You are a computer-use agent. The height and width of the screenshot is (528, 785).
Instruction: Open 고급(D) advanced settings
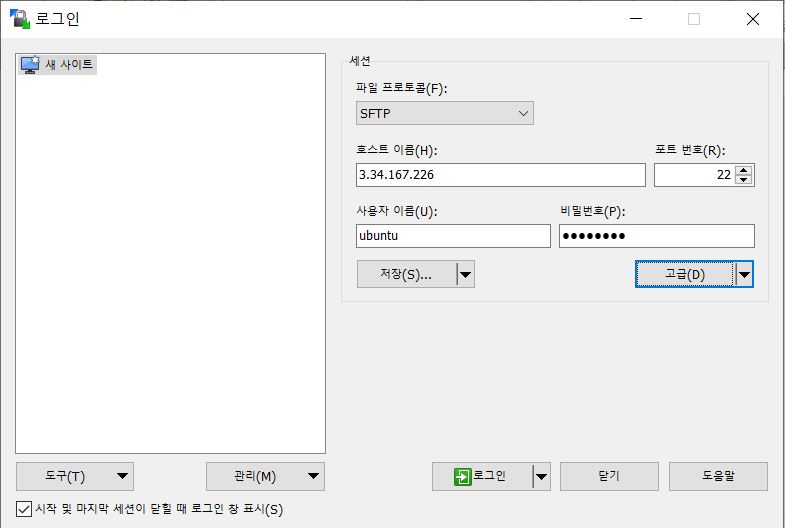(x=684, y=274)
